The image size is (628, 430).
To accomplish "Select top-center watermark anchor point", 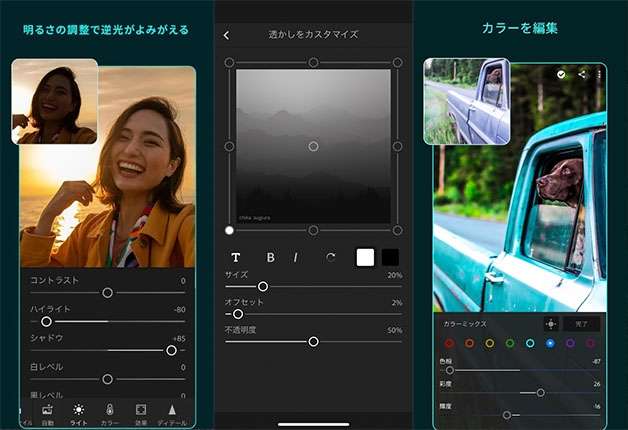I will (x=313, y=62).
